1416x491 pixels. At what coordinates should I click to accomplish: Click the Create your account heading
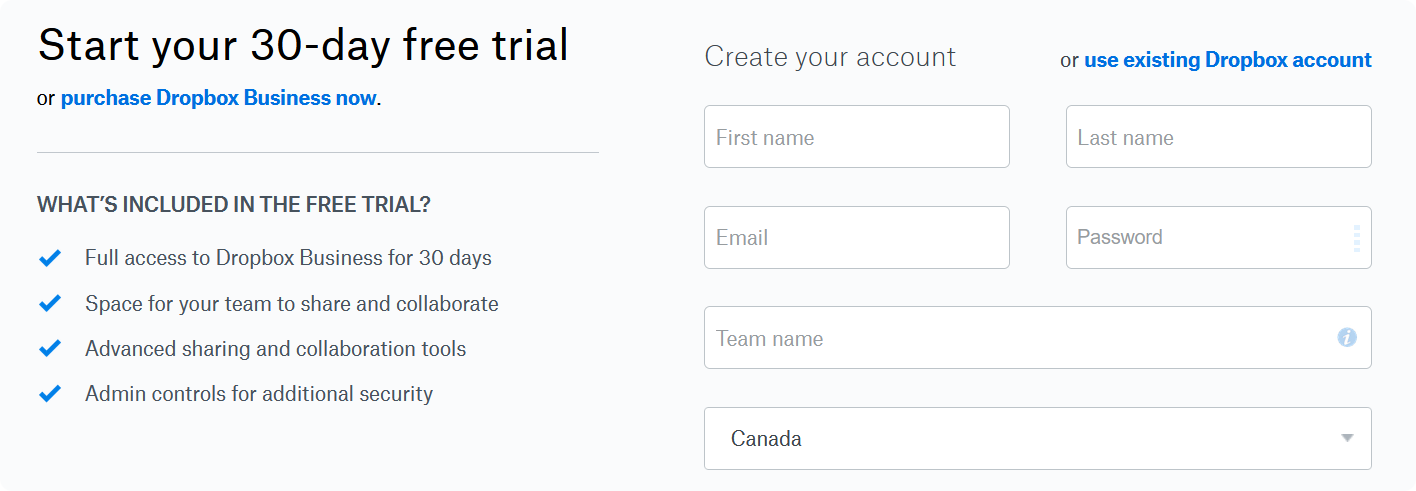click(x=830, y=57)
